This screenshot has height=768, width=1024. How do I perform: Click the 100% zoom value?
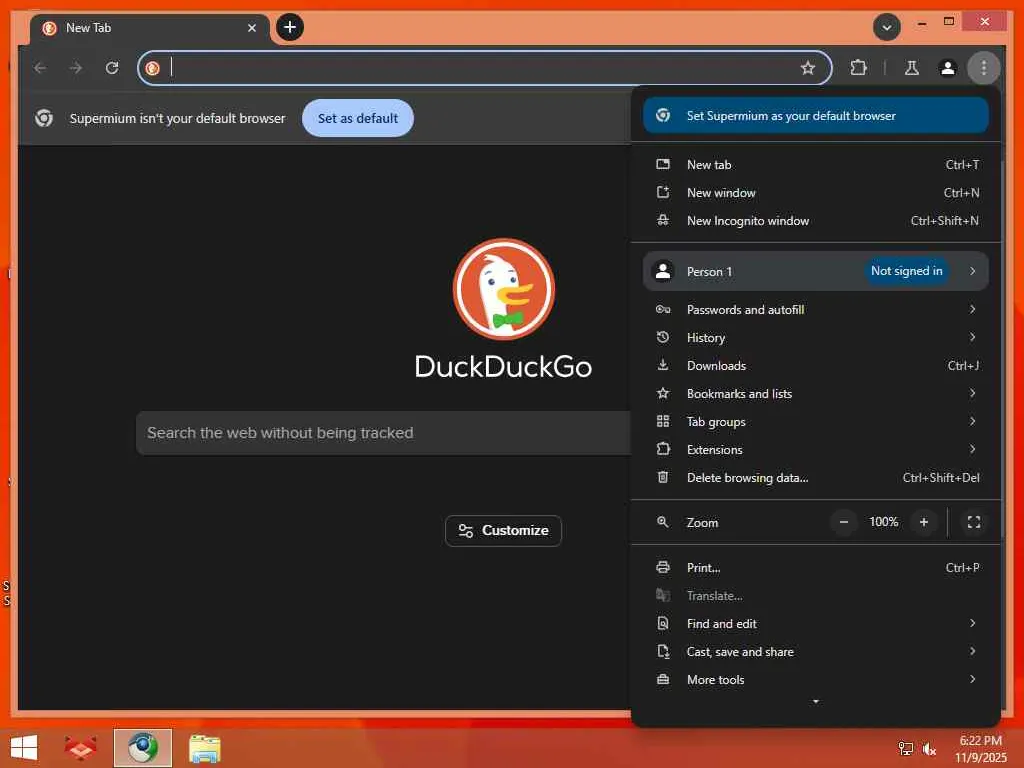[x=884, y=522]
